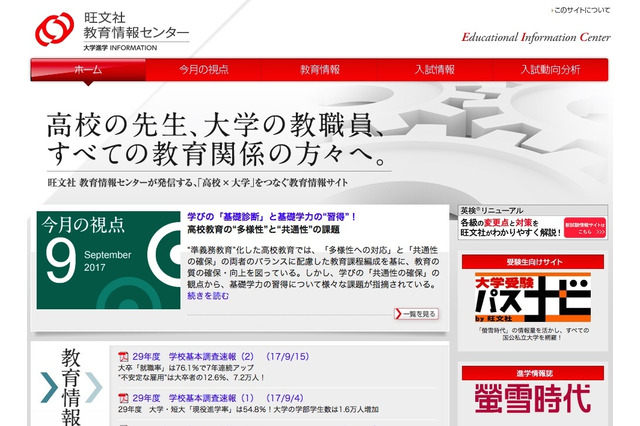Click the 進学情報誌 red header

(533, 373)
